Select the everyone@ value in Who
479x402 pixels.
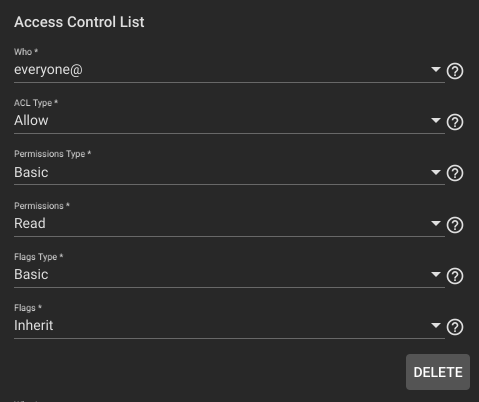pyautogui.click(x=48, y=70)
